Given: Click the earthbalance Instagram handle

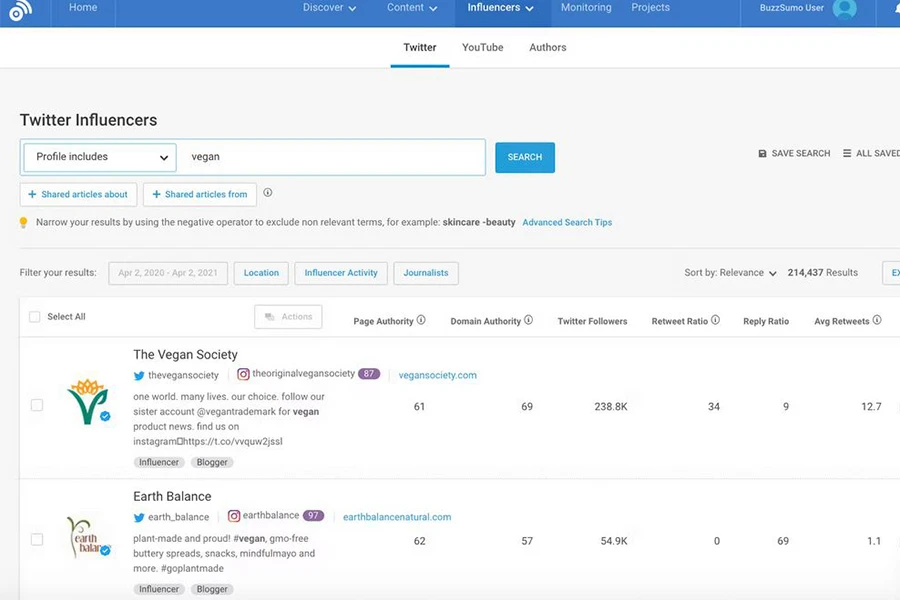Looking at the screenshot, I should point(271,515).
